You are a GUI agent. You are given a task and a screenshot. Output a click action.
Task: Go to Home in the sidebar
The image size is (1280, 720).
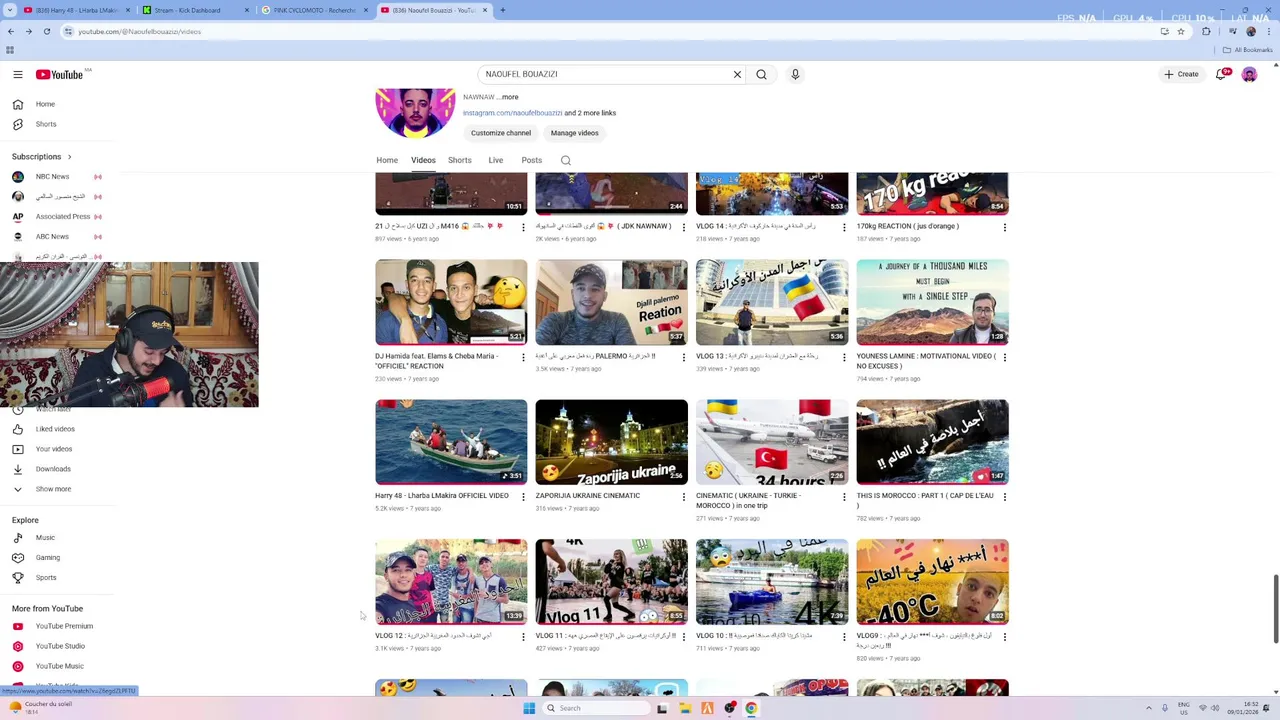45,104
